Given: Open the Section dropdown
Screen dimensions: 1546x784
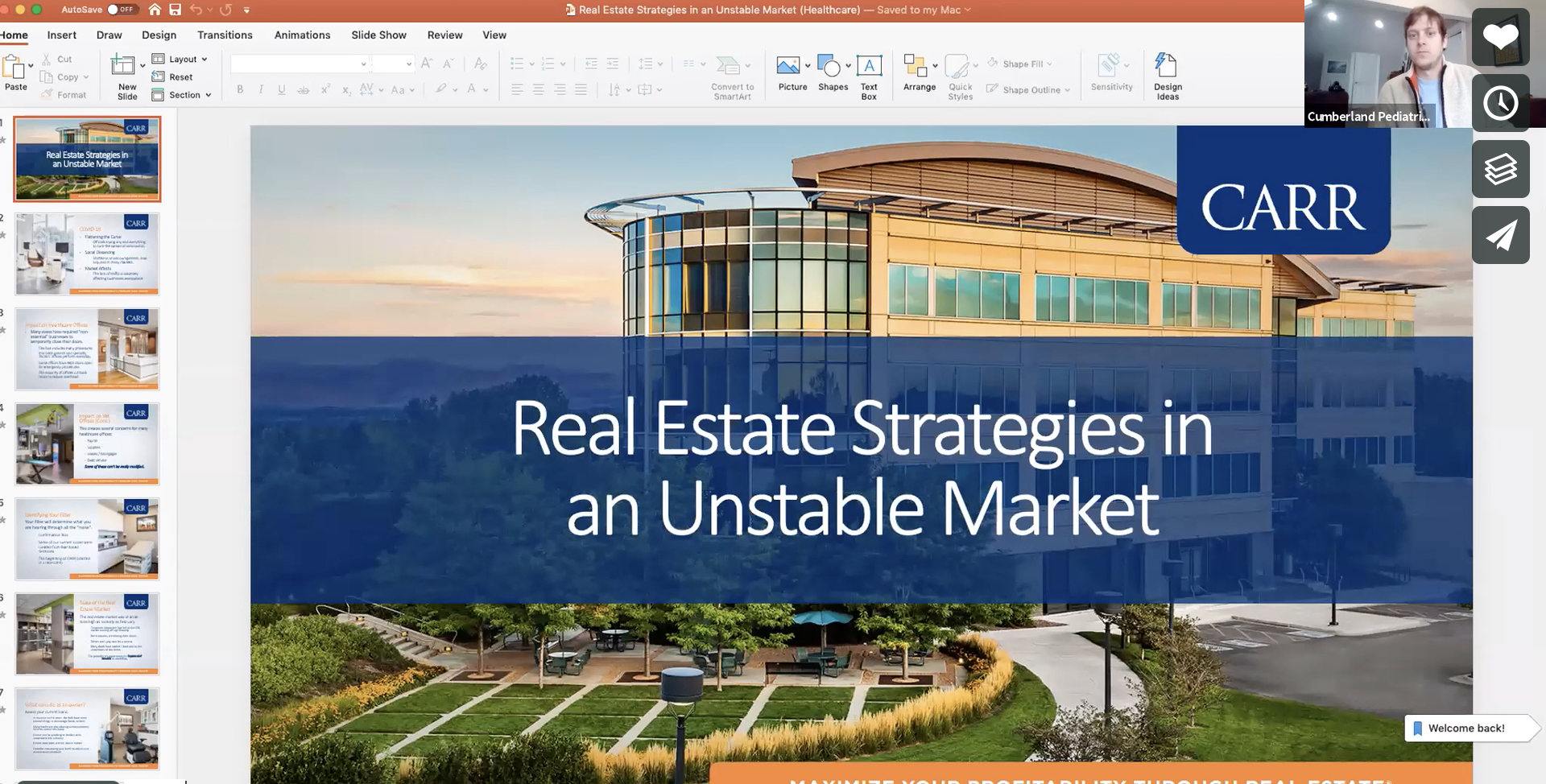Looking at the screenshot, I should (x=182, y=95).
